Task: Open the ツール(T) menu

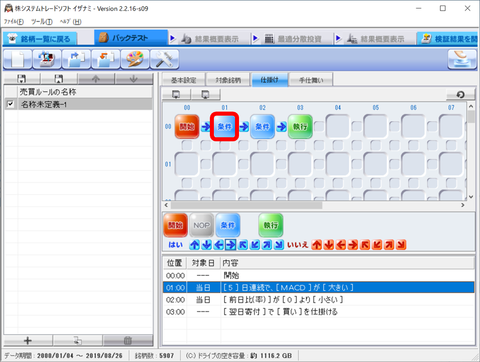Action: click(42, 22)
